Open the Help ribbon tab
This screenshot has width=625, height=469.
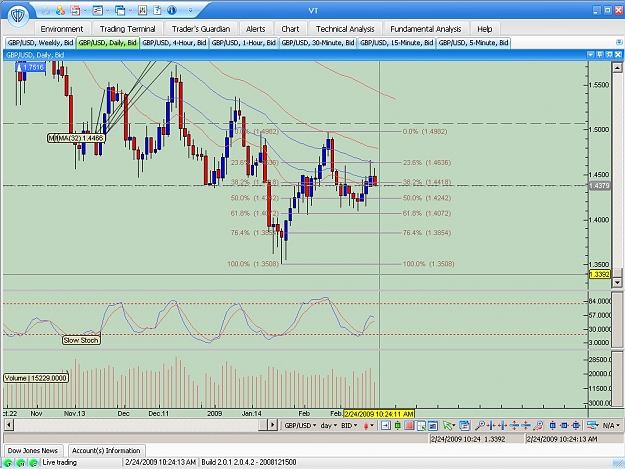tap(485, 29)
